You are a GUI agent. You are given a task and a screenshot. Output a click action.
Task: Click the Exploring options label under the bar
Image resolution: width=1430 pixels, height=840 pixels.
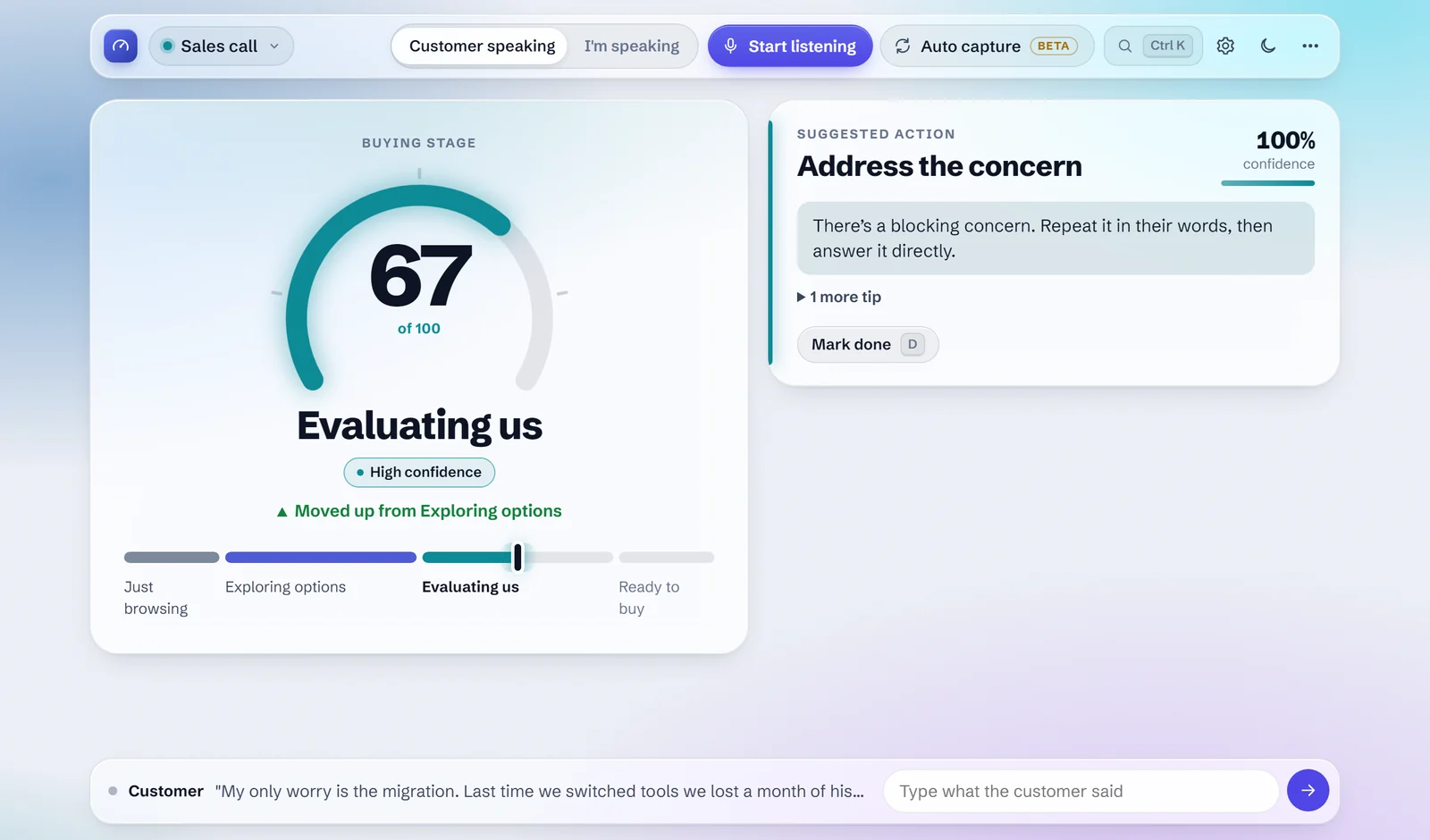pyautogui.click(x=285, y=587)
